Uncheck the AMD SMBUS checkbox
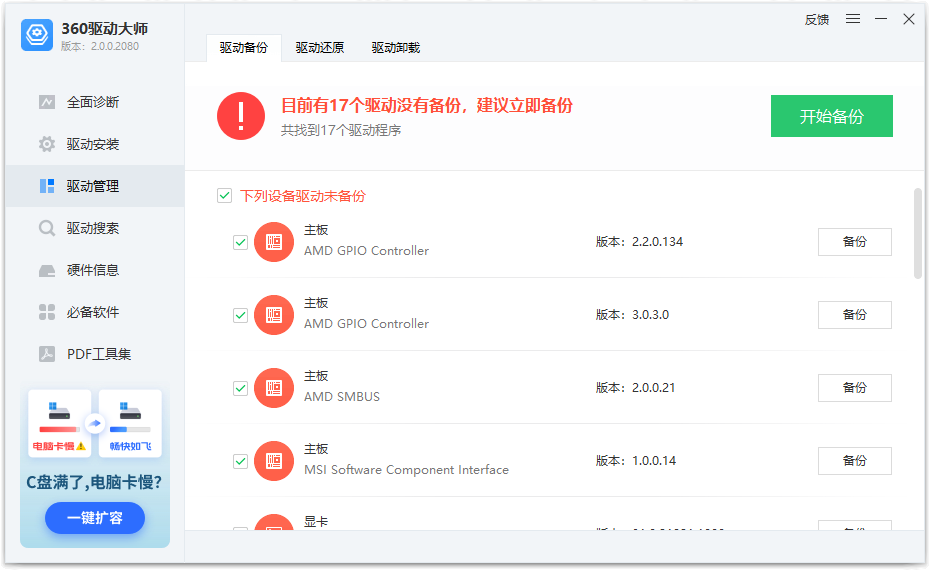This screenshot has width=930, height=570. coord(240,388)
